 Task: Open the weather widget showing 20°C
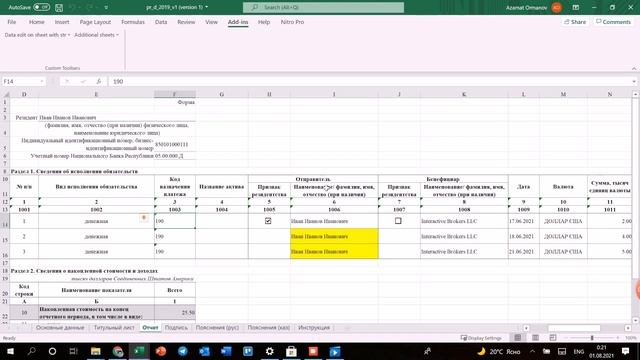click(x=499, y=351)
